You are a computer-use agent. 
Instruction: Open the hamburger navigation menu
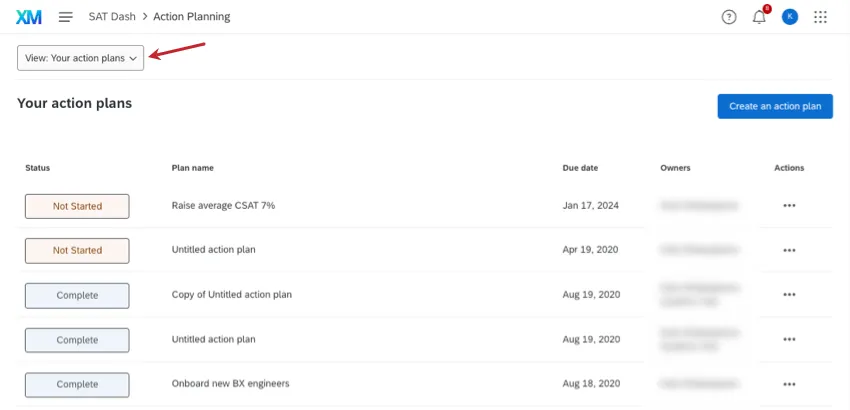pyautogui.click(x=66, y=17)
